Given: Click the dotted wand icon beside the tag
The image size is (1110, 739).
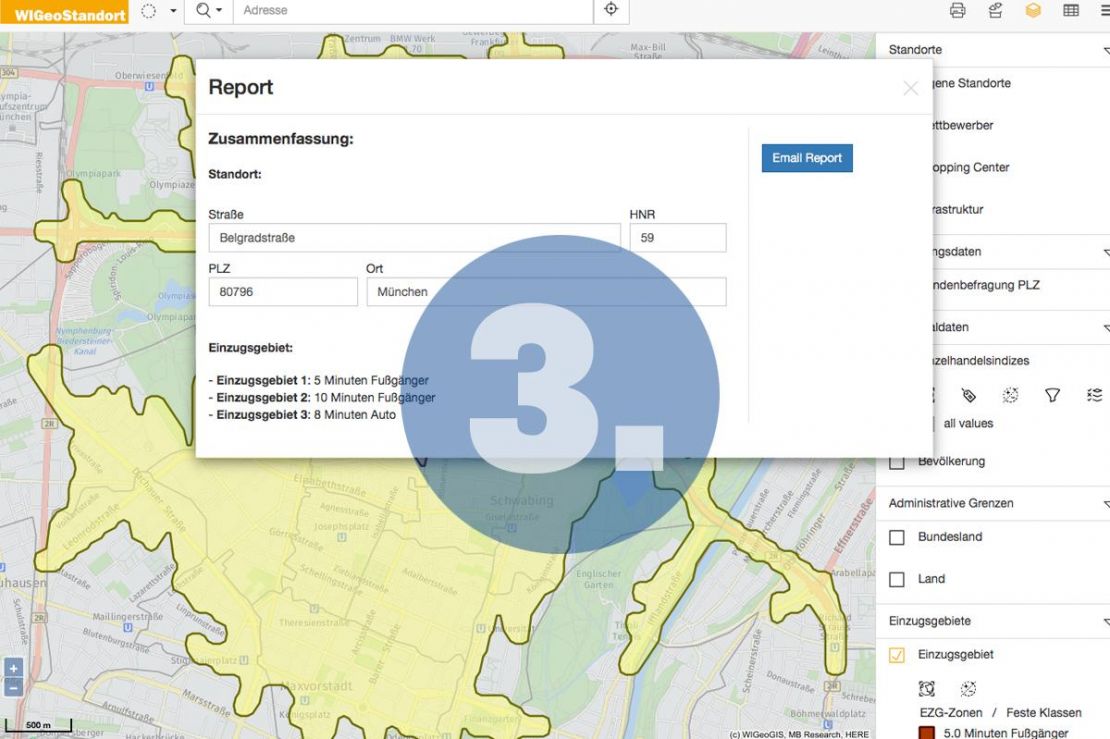Looking at the screenshot, I should [1010, 395].
